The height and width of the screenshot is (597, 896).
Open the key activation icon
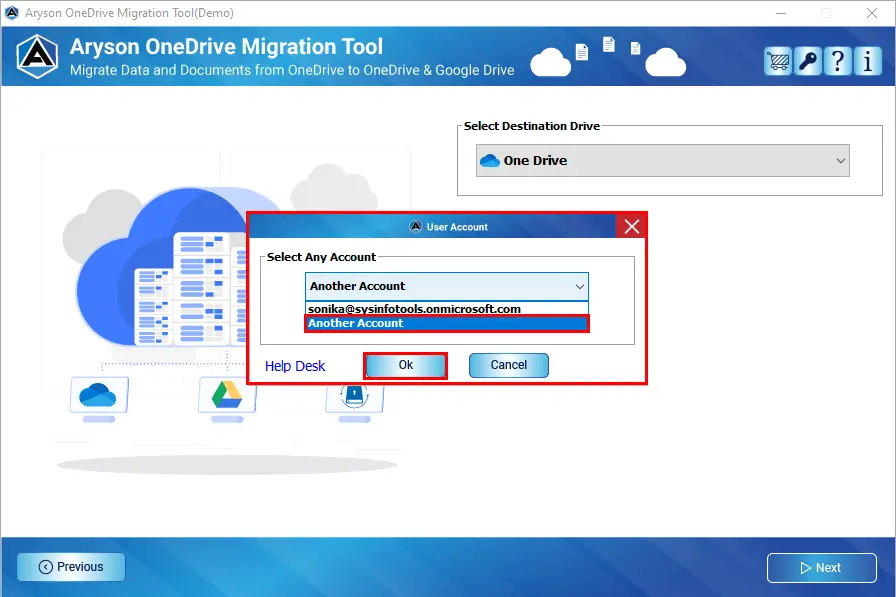(x=808, y=61)
